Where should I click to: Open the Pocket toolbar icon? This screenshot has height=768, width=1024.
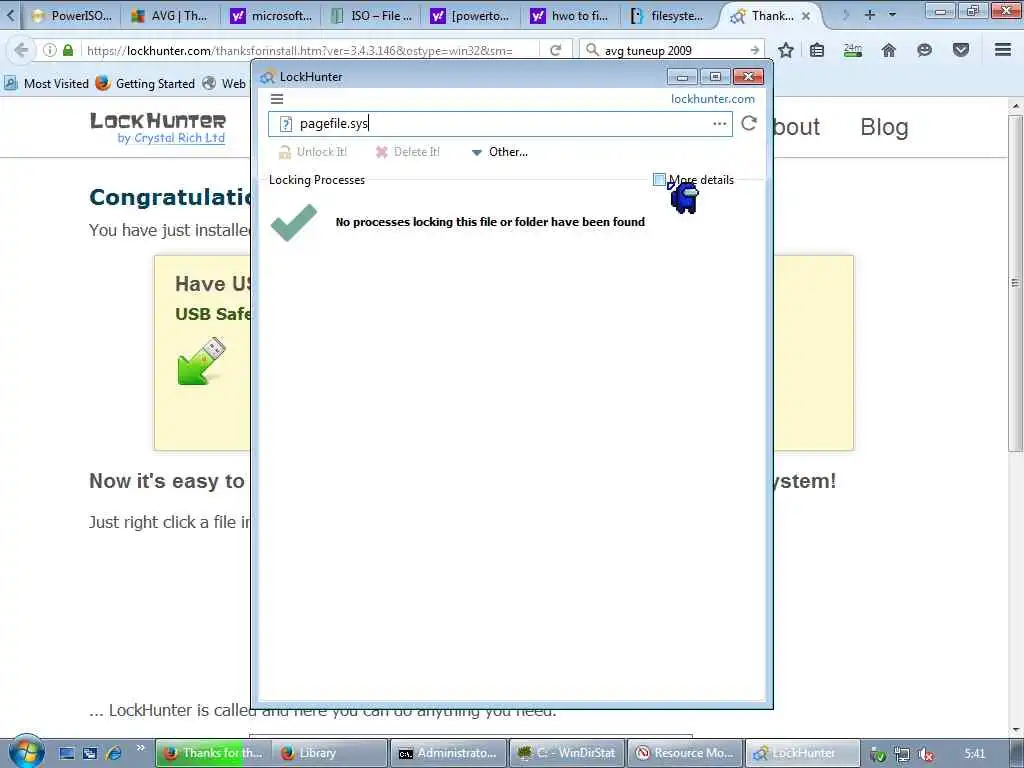(x=961, y=50)
